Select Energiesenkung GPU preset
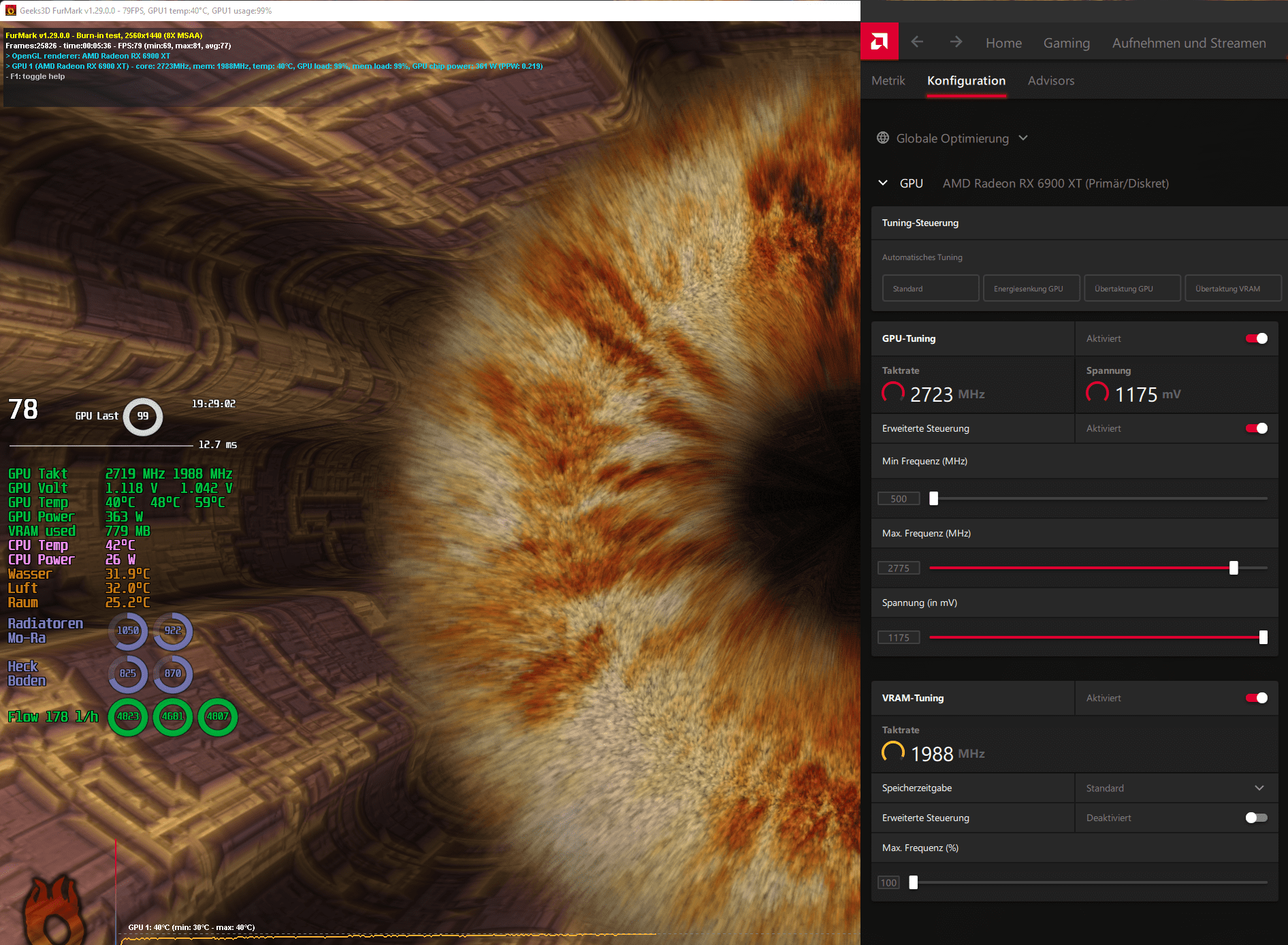Viewport: 1288px width, 945px height. (1031, 288)
